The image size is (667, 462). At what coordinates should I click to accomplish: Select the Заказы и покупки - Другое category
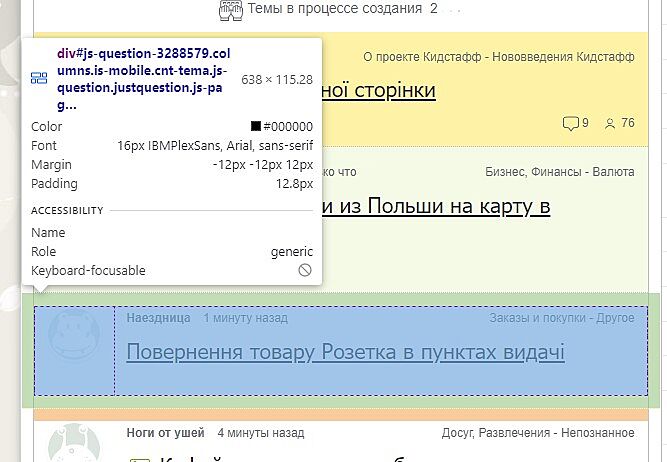(x=561, y=318)
